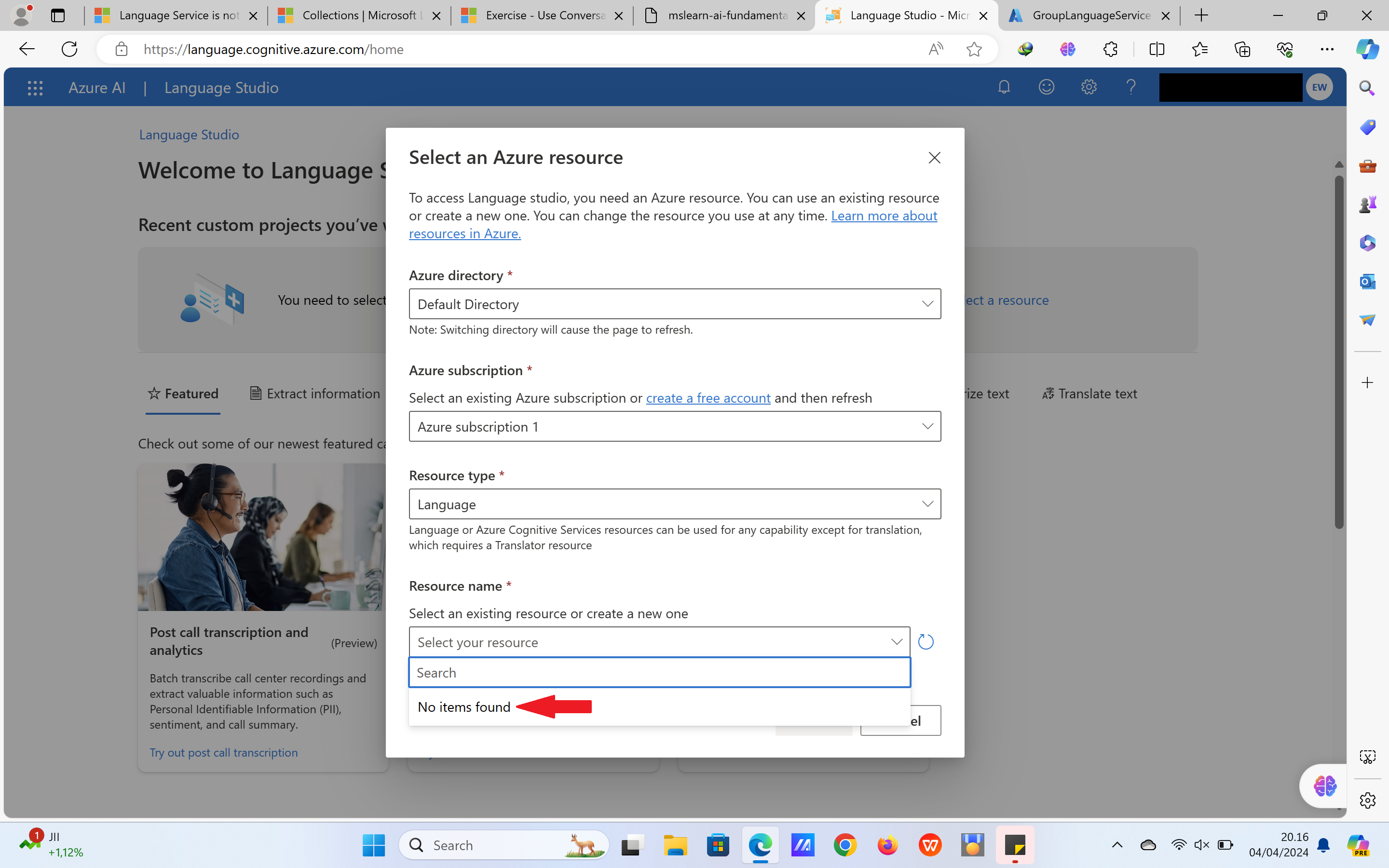
Task: Click the page vertical scrollbar
Action: tap(1338, 352)
